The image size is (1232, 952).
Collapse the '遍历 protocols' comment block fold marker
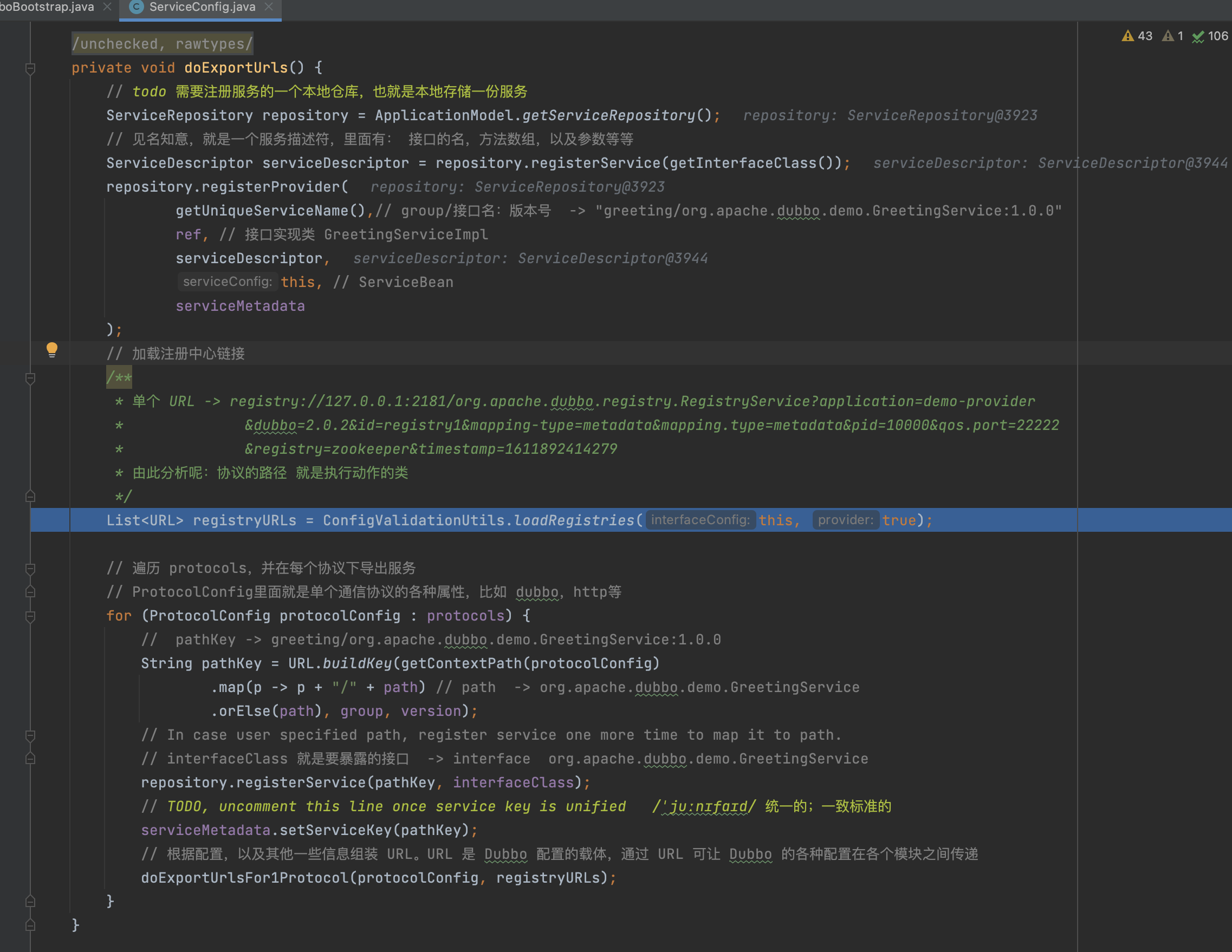pos(30,569)
